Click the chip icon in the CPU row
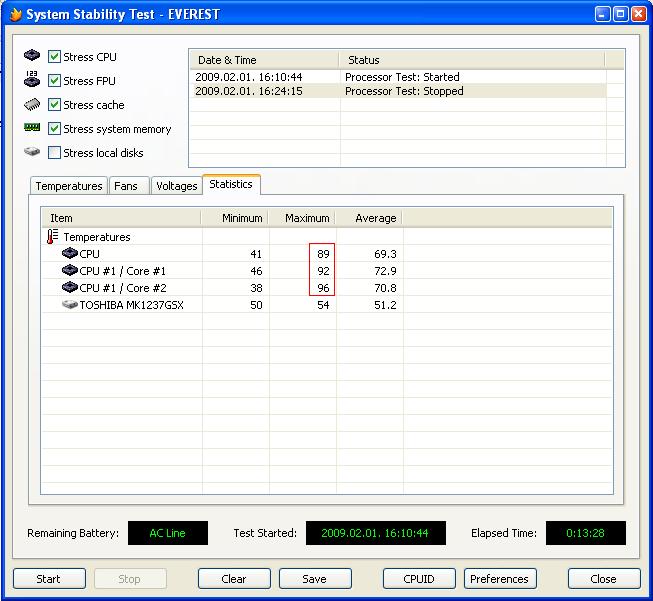This screenshot has width=653, height=601. point(70,253)
